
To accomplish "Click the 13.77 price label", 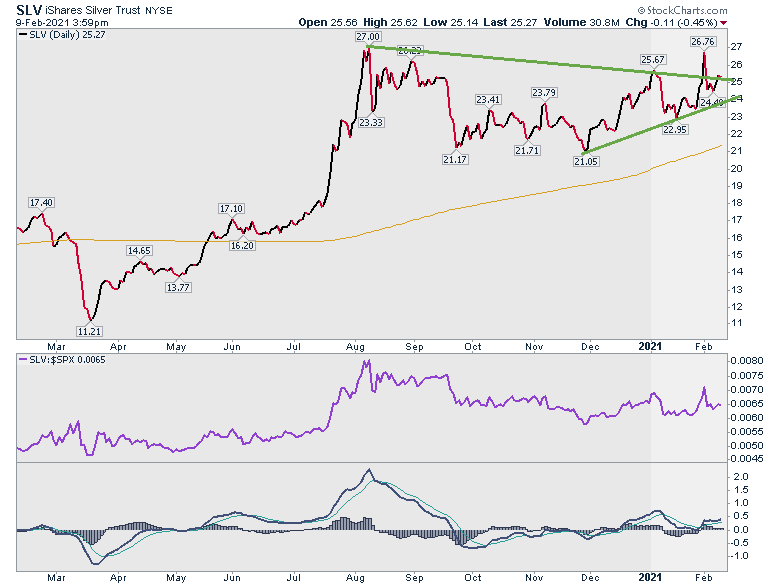I will click(x=178, y=288).
